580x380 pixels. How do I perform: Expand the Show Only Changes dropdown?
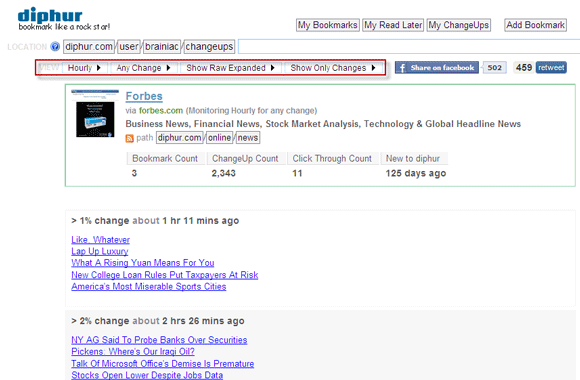point(333,68)
